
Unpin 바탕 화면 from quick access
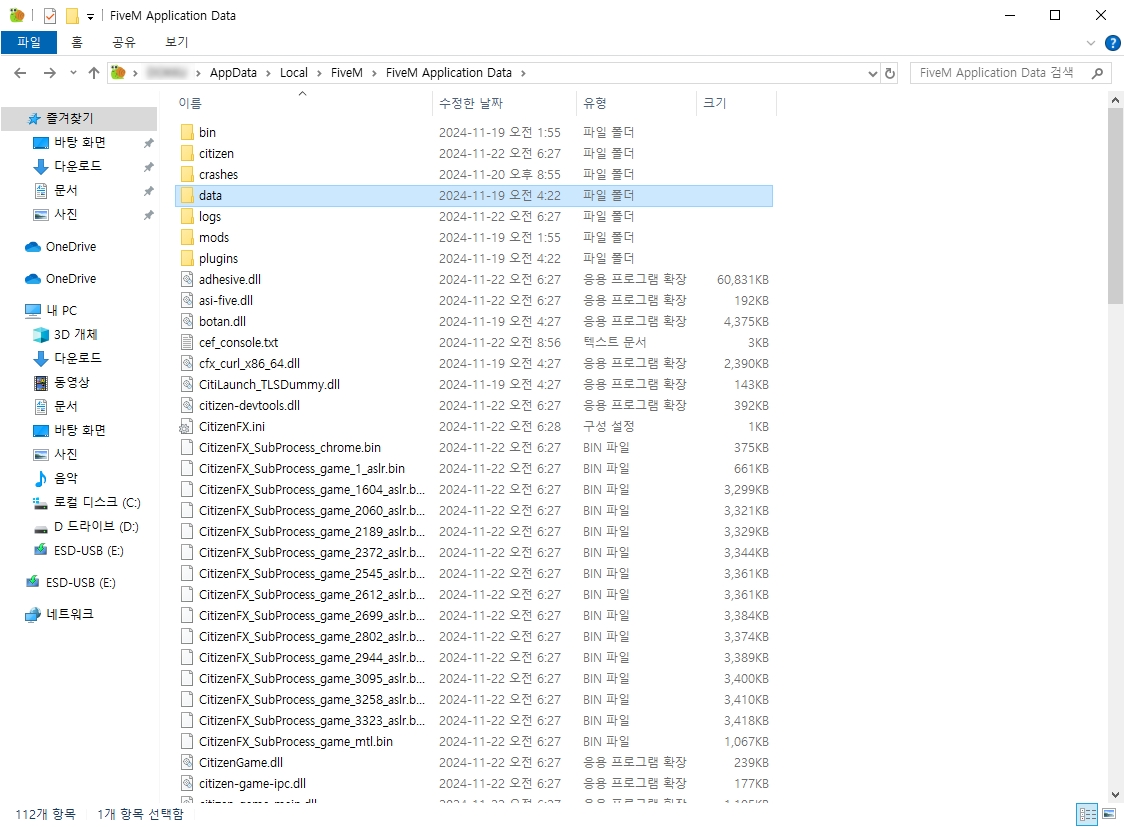148,142
